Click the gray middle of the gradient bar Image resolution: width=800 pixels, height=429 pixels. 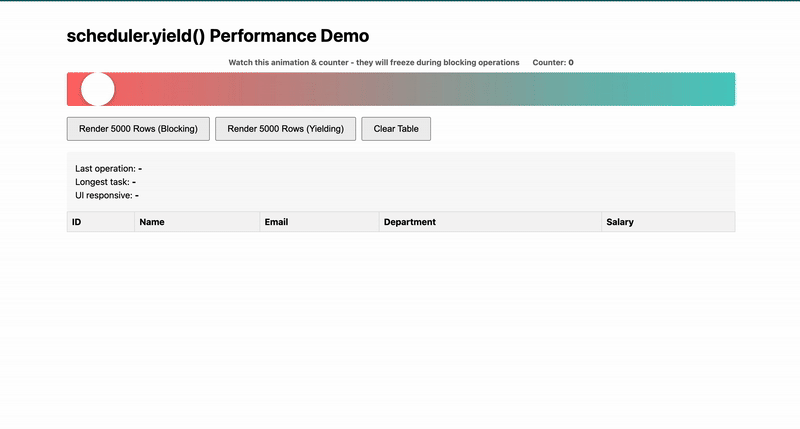pos(400,89)
